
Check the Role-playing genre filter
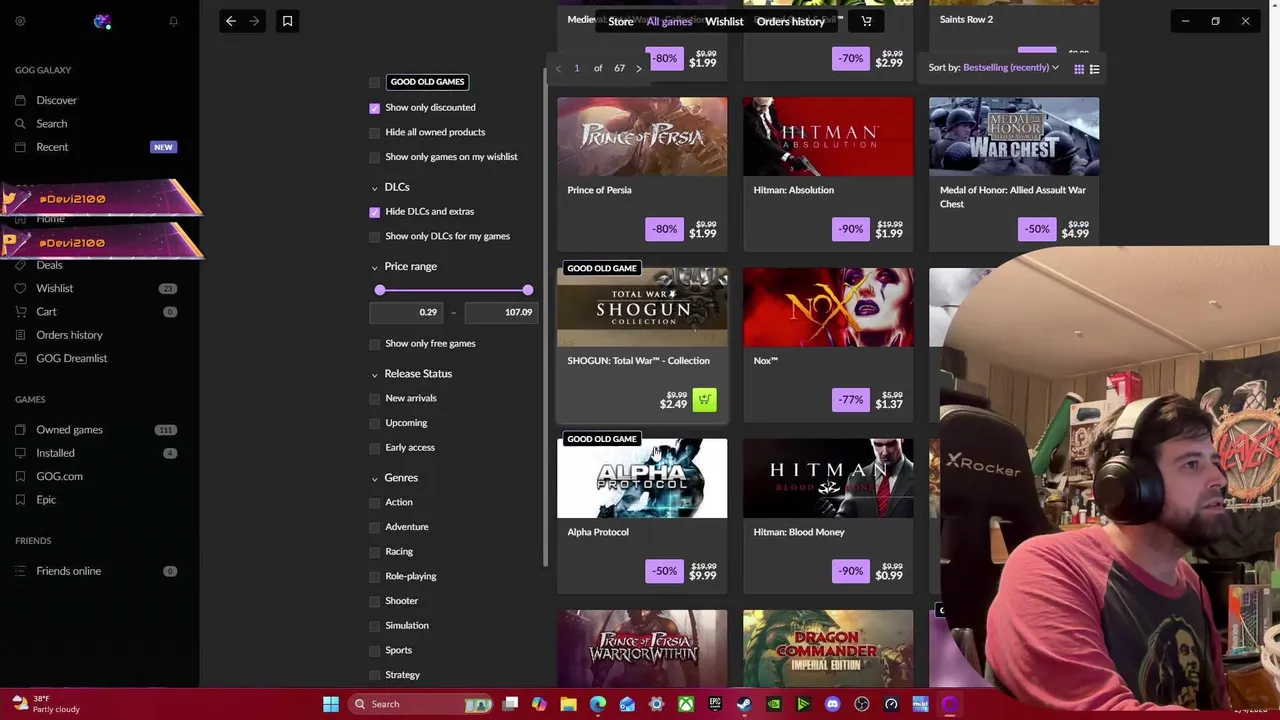[x=375, y=576]
